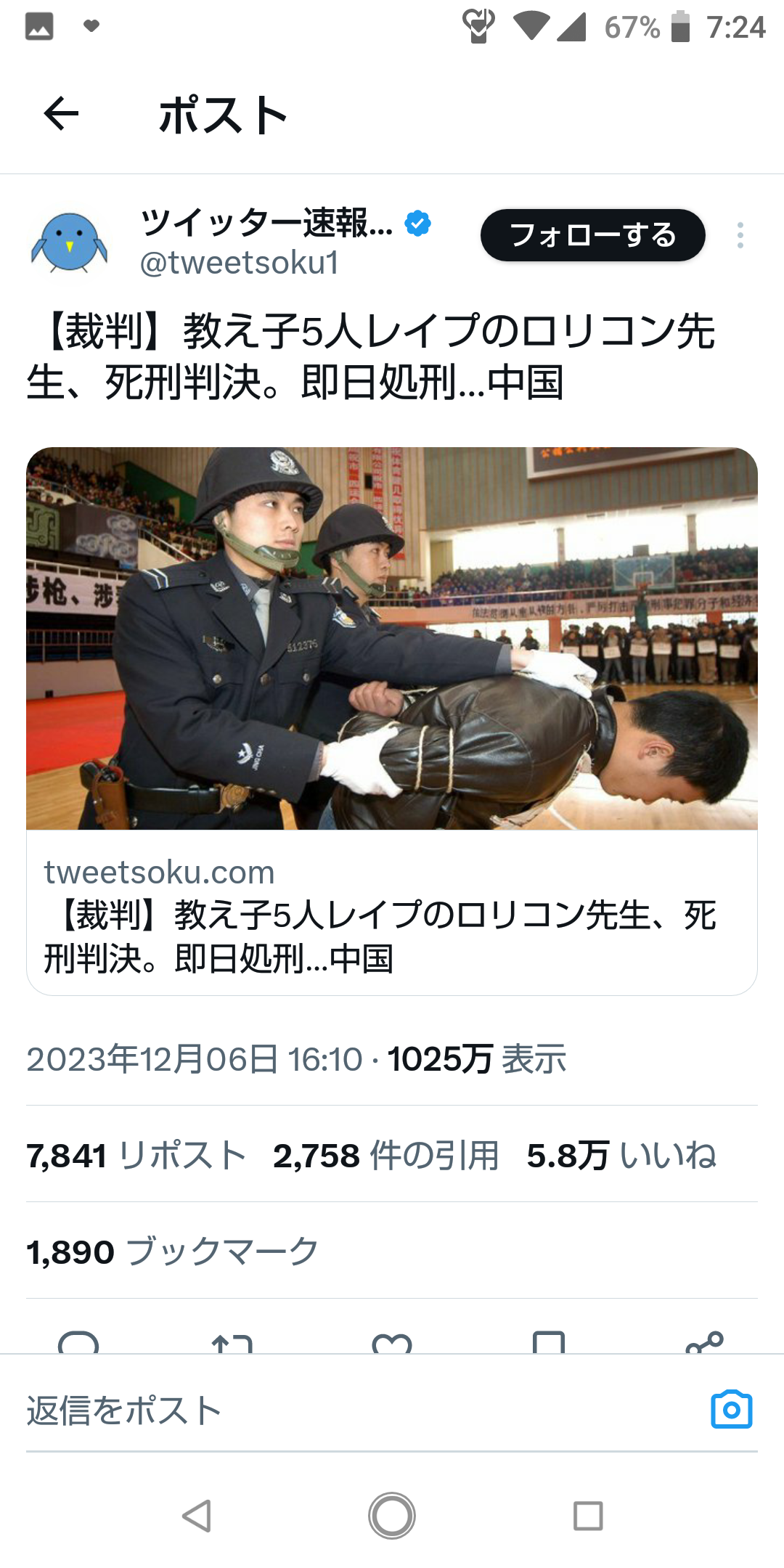Open the @tweetsoku1 handle
Screen dimensions: 784x1568
(x=240, y=263)
